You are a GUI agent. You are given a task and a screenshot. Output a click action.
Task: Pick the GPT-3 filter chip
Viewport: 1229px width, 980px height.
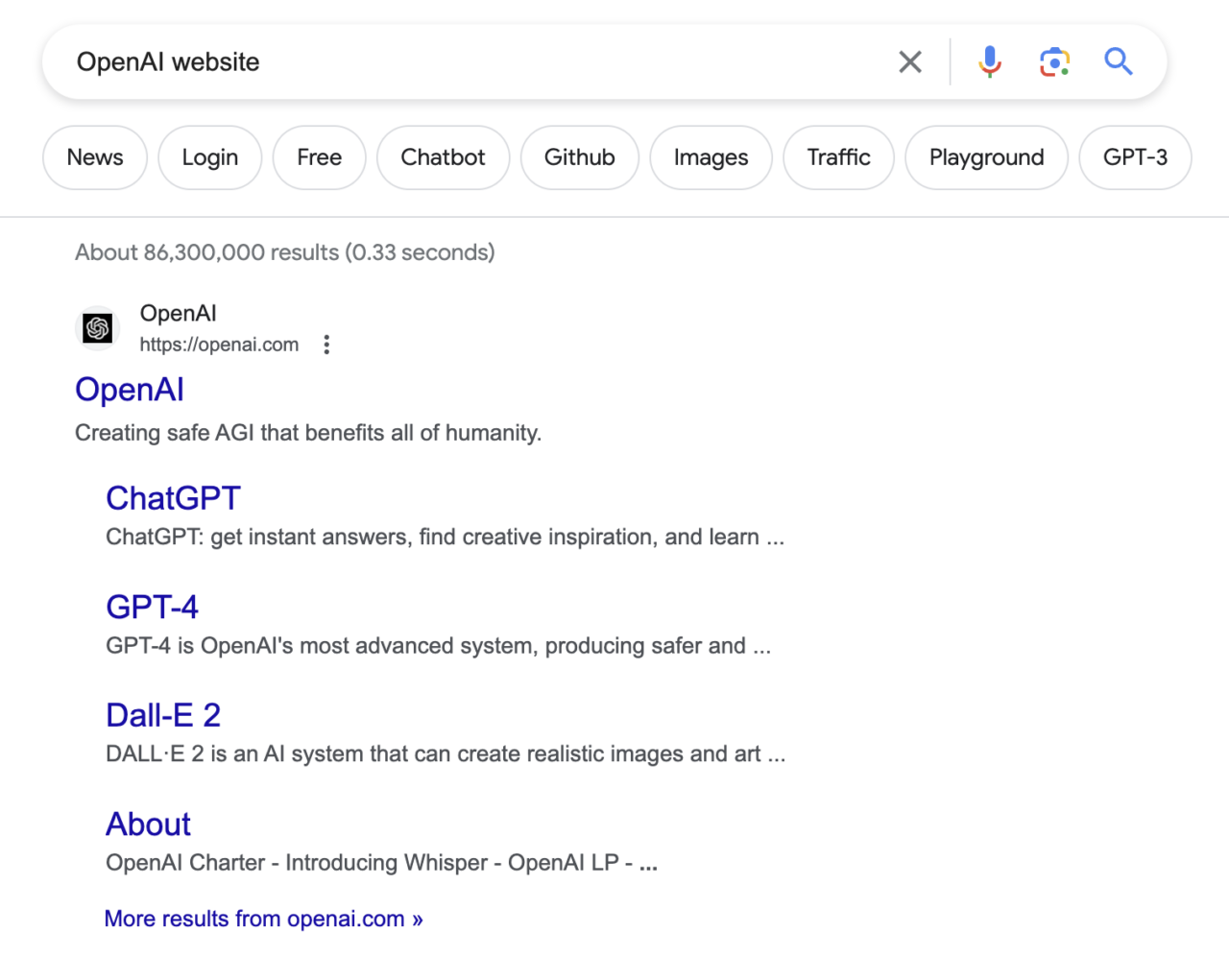[x=1136, y=157]
